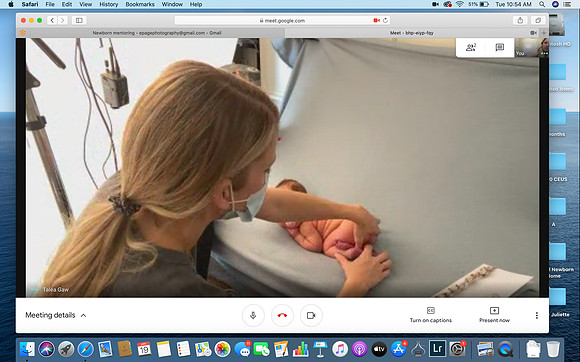Open the File menu
The image size is (580, 362).
click(50, 4)
